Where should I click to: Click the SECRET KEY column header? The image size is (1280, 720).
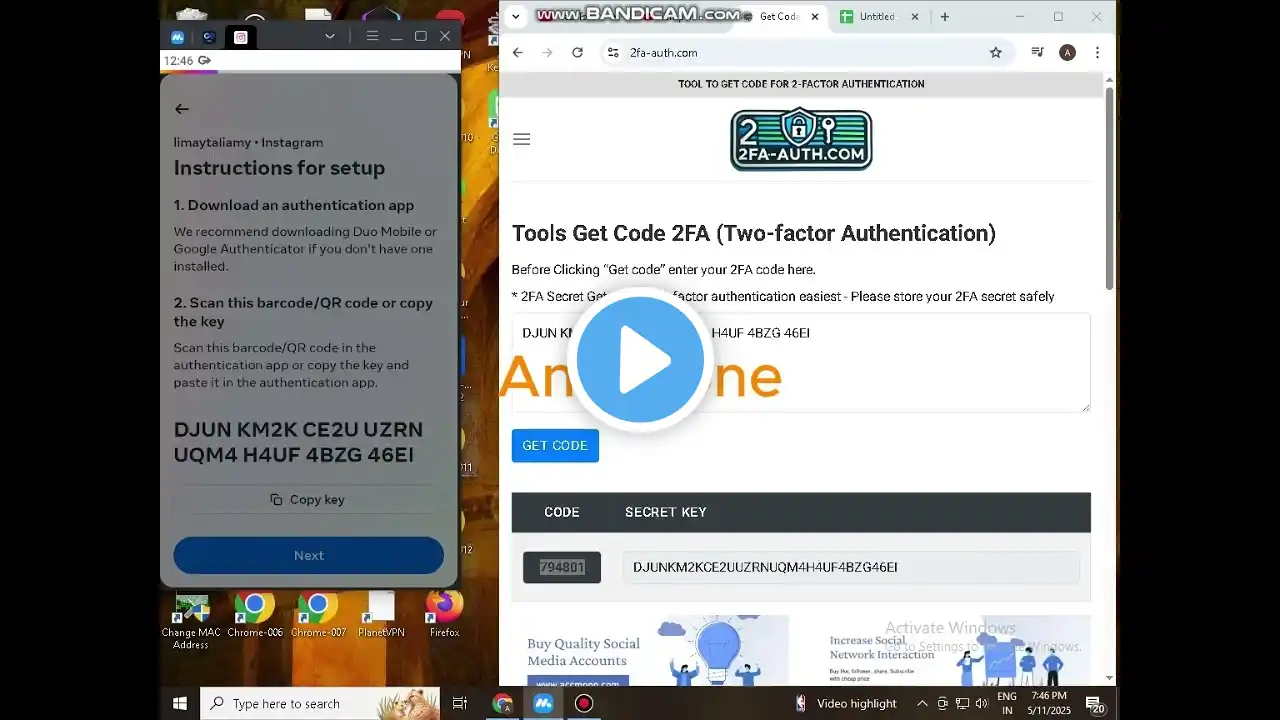(666, 512)
